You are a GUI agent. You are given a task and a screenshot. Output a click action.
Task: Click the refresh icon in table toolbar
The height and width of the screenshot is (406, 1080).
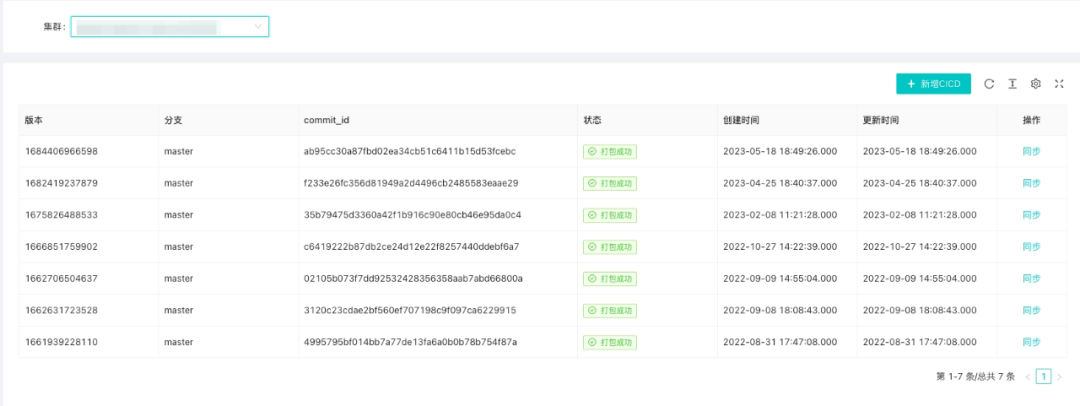click(989, 84)
